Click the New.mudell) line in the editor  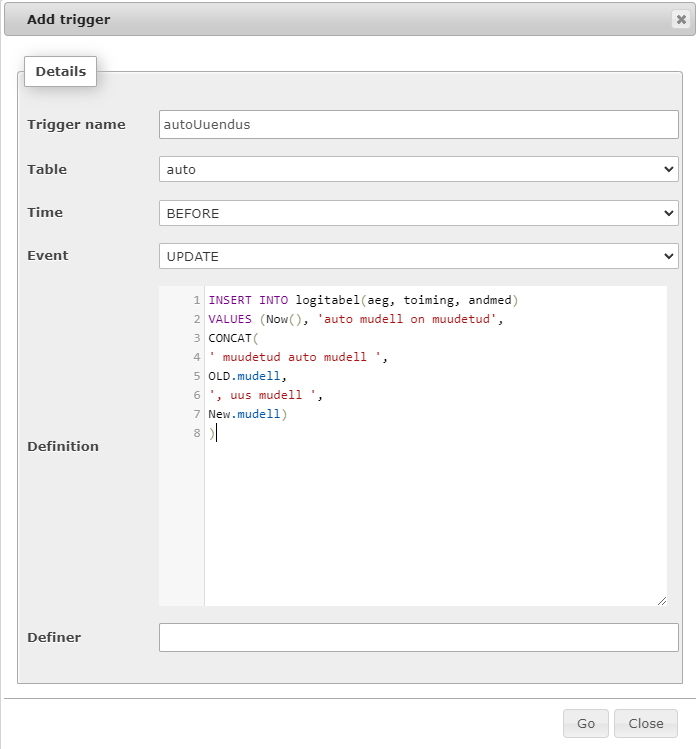click(248, 414)
